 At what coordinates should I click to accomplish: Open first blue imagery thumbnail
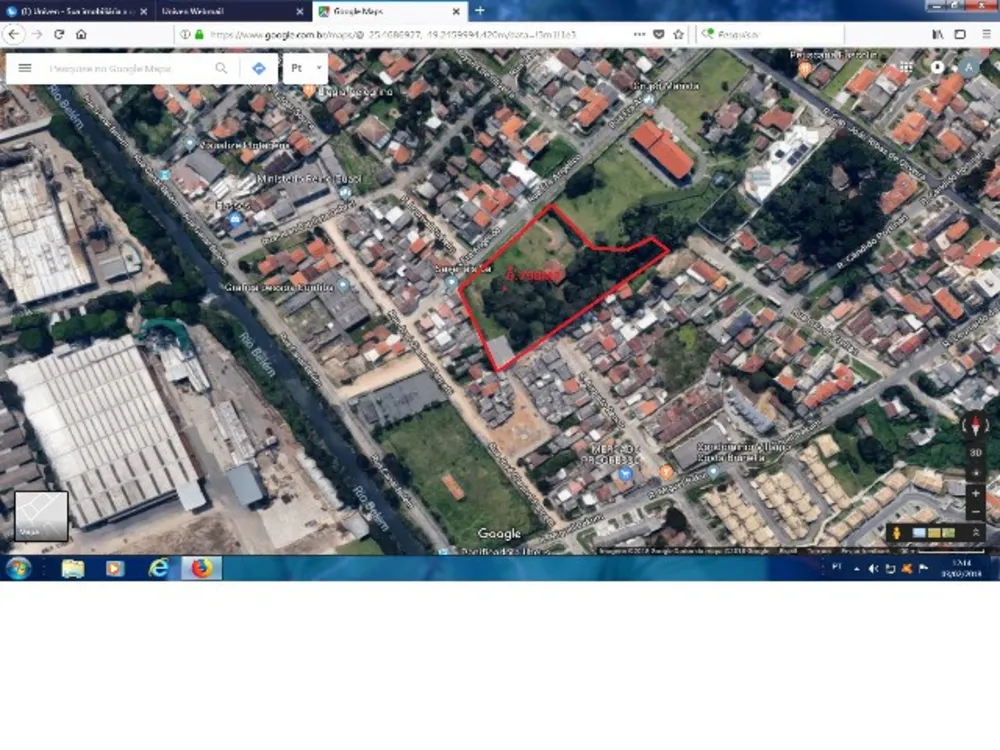pos(919,533)
